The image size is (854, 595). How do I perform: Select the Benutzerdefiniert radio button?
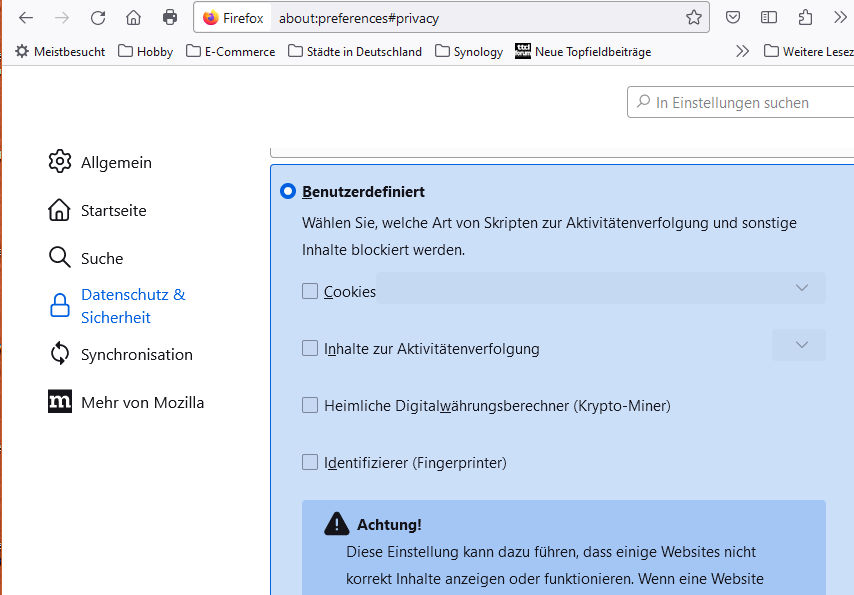pyautogui.click(x=288, y=191)
